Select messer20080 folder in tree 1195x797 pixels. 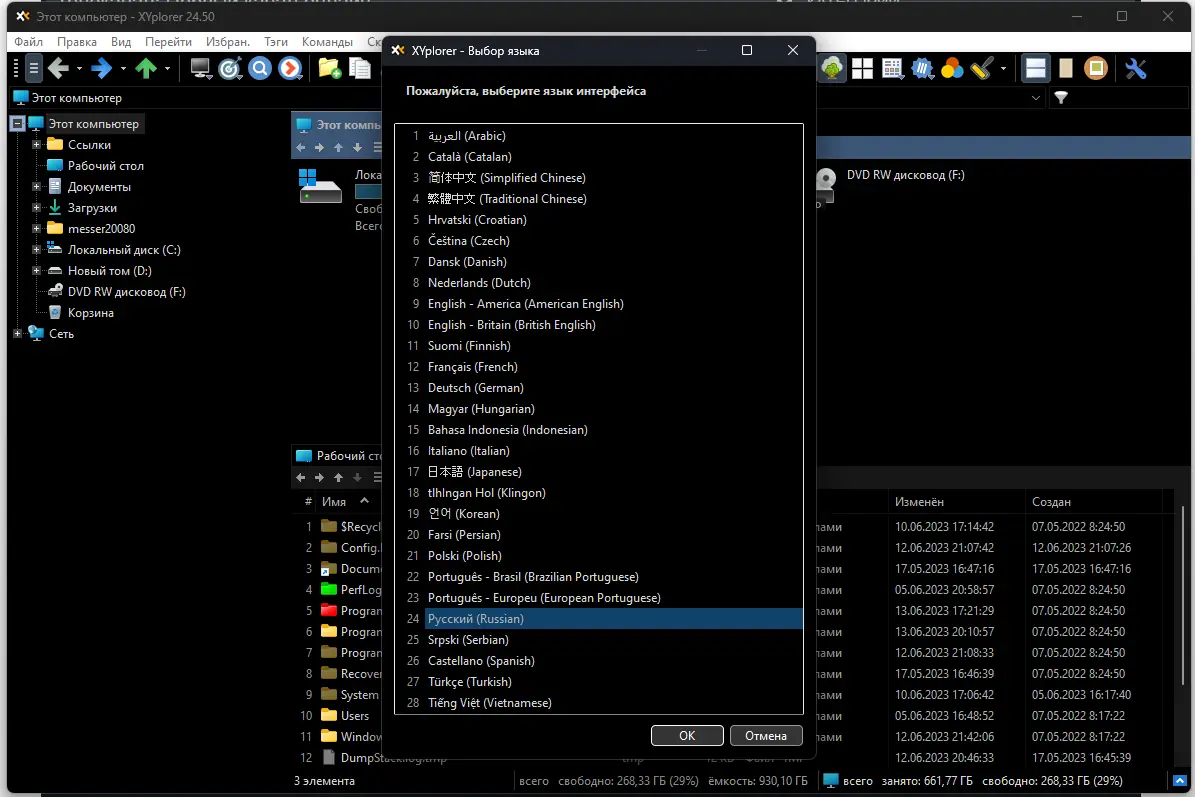click(101, 229)
